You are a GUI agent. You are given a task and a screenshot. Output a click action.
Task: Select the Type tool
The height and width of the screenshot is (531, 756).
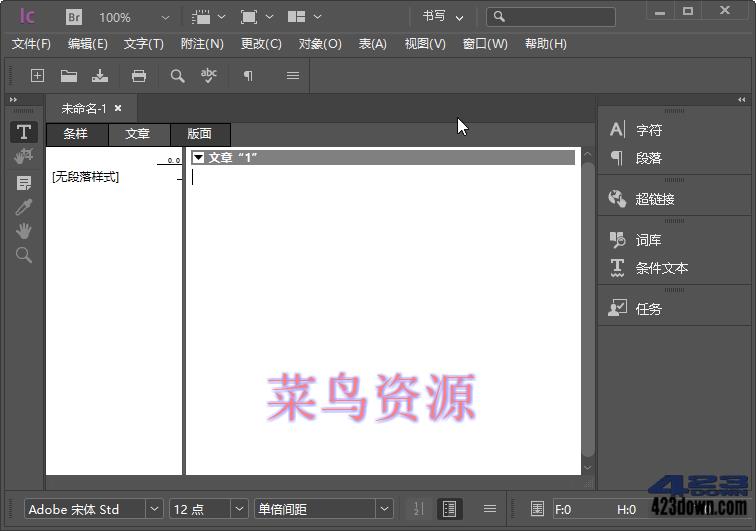tap(24, 132)
